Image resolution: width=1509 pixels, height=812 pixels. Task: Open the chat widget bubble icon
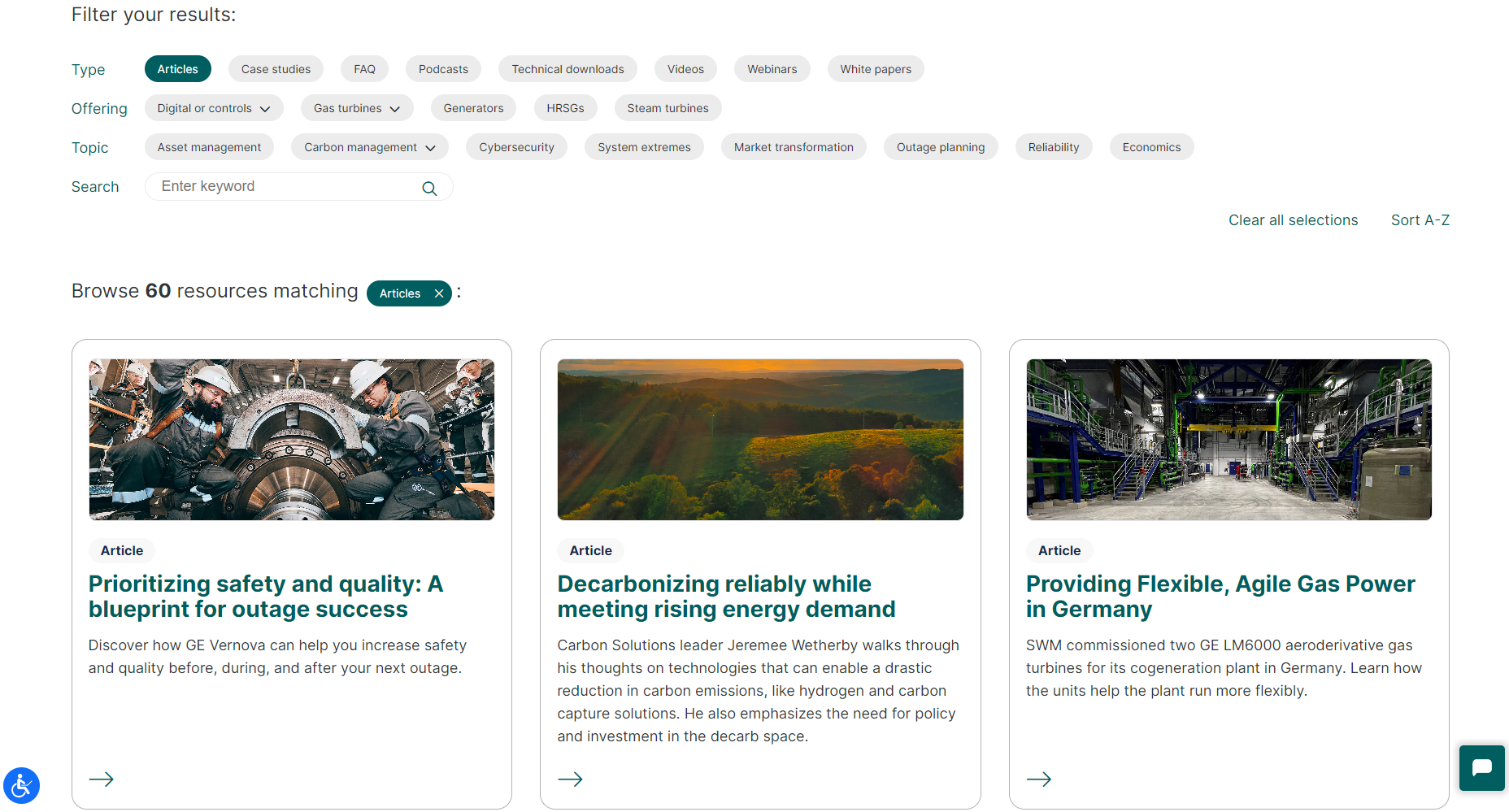[x=1481, y=767]
